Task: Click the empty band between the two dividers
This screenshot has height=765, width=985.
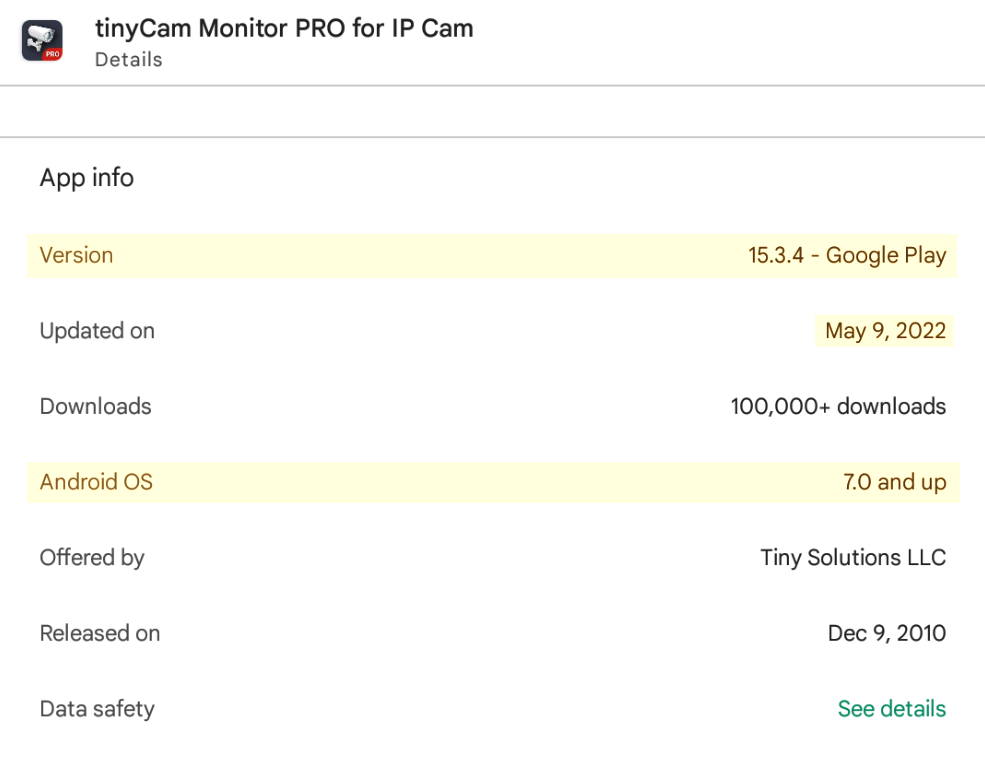Action: pos(492,111)
